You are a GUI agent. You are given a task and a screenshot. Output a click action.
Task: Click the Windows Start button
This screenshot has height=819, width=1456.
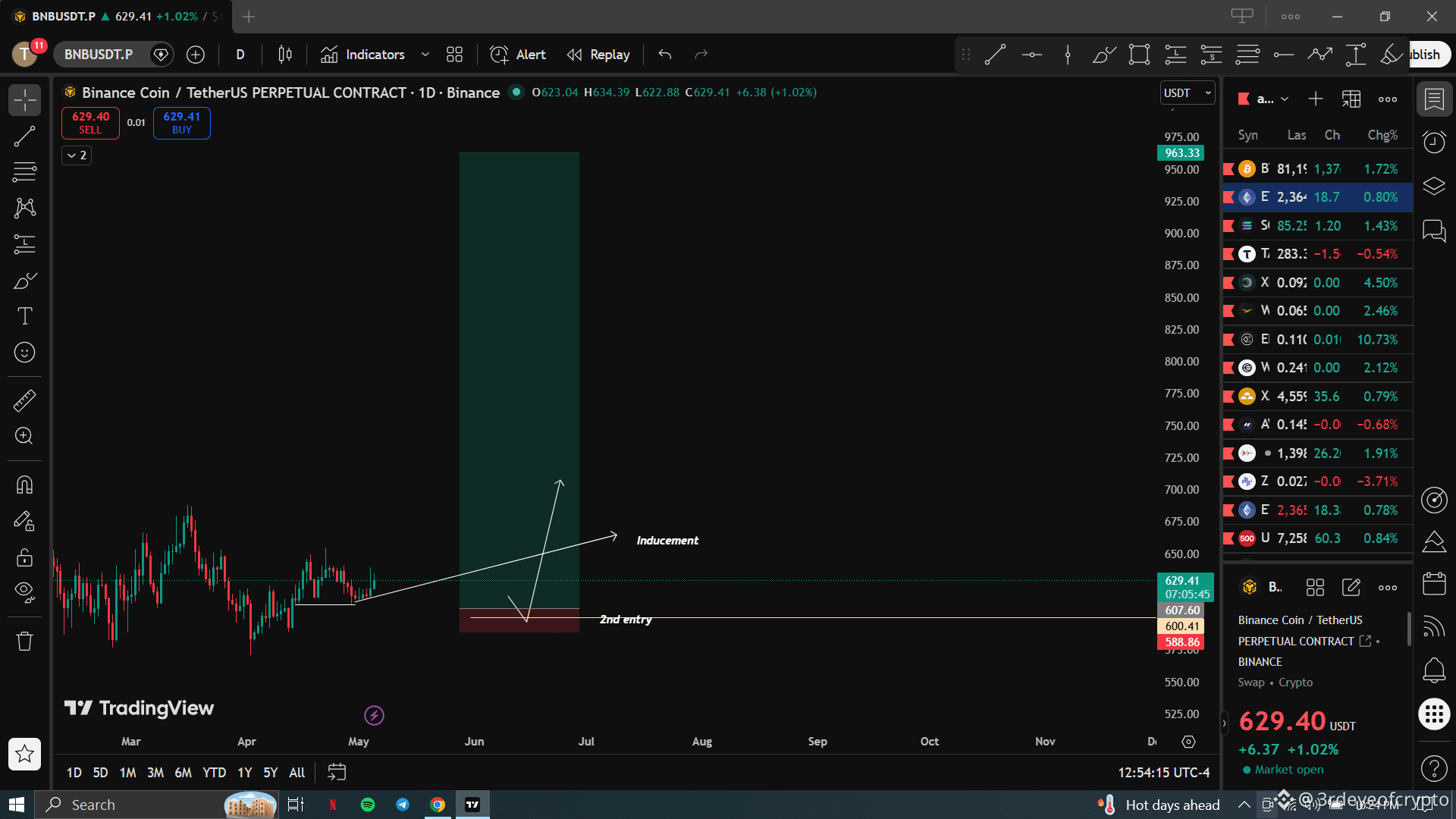click(x=17, y=805)
